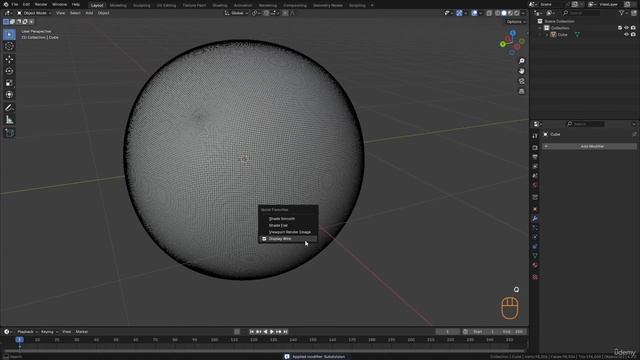The image size is (640, 360).
Task: Collapse the Collection tree in outliner
Action: [540, 28]
